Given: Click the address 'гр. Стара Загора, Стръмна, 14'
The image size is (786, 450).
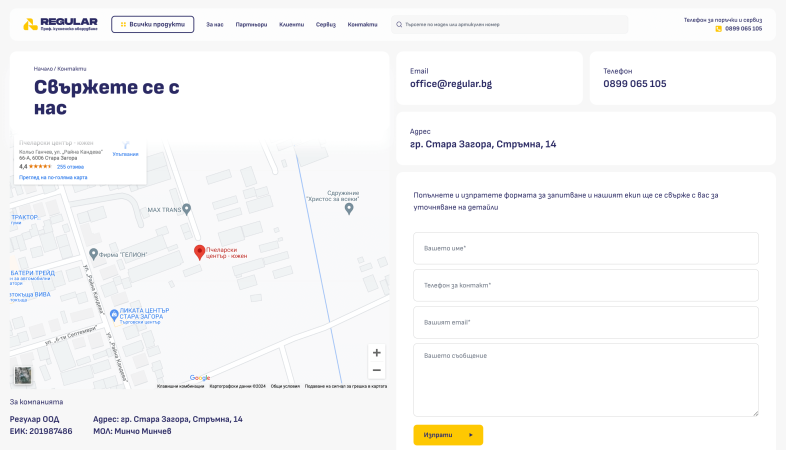Looking at the screenshot, I should (483, 144).
